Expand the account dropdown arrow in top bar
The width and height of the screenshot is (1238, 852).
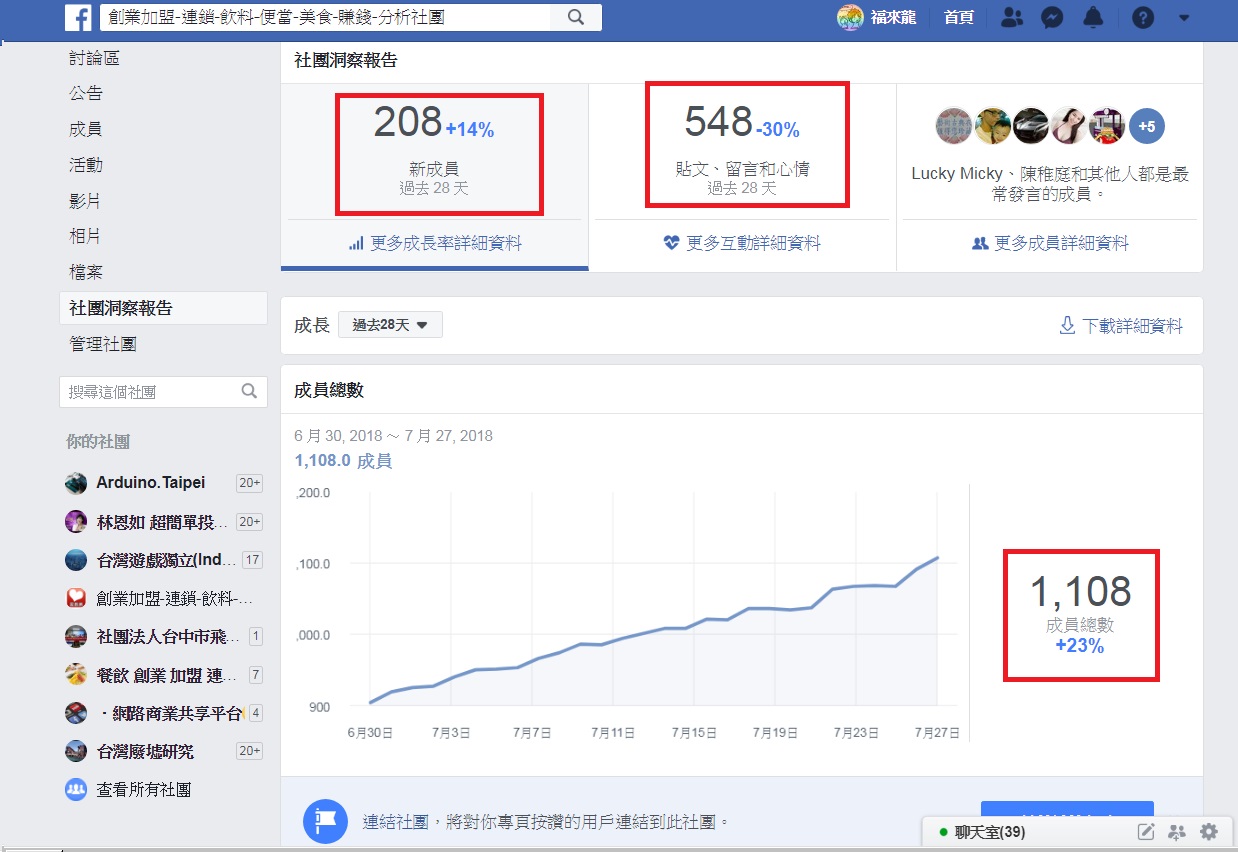point(1184,17)
